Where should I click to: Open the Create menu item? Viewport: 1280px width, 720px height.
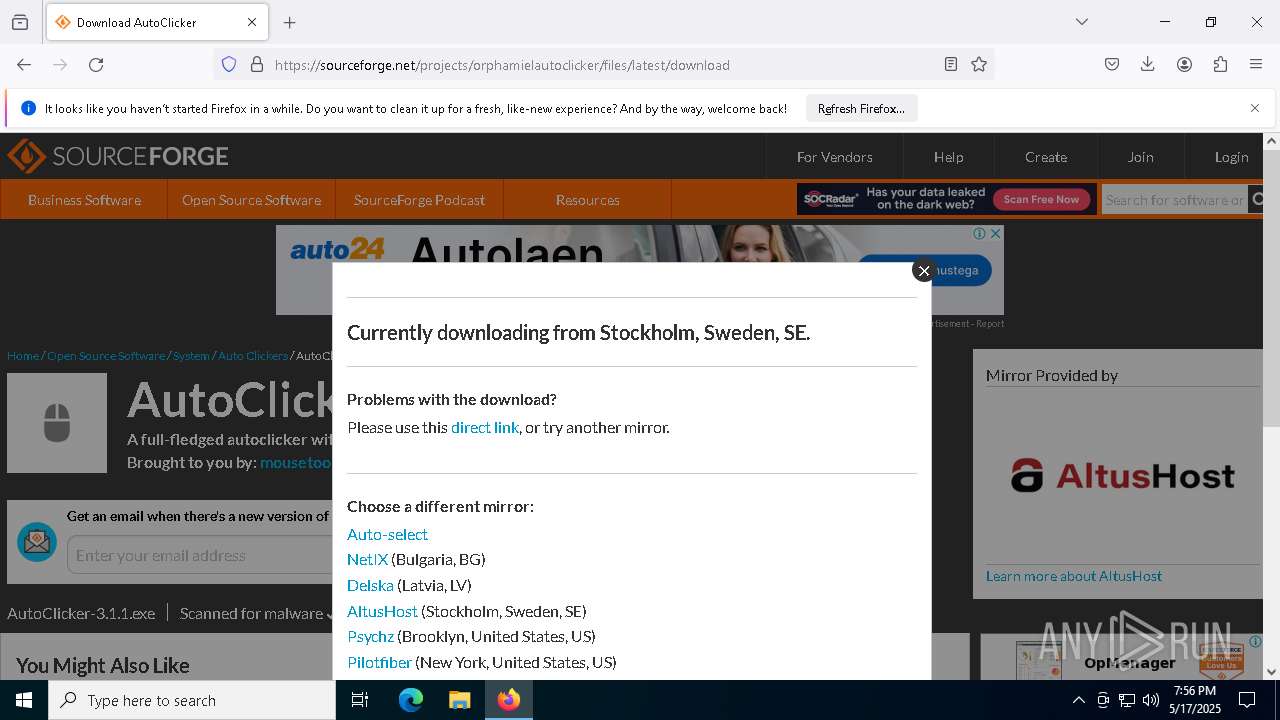[x=1046, y=157]
